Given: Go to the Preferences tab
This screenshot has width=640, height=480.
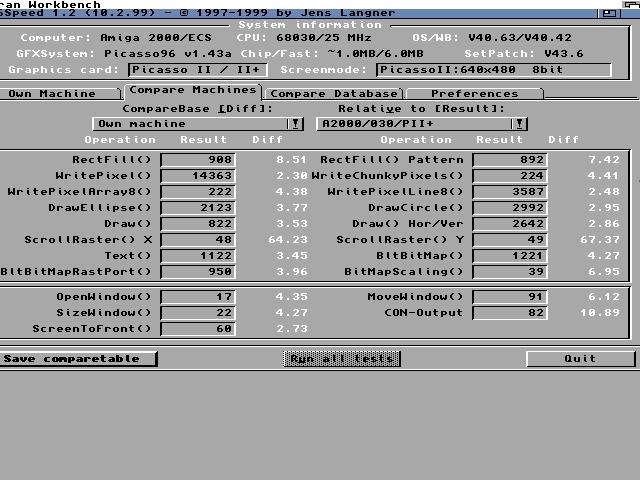Looking at the screenshot, I should [474, 93].
